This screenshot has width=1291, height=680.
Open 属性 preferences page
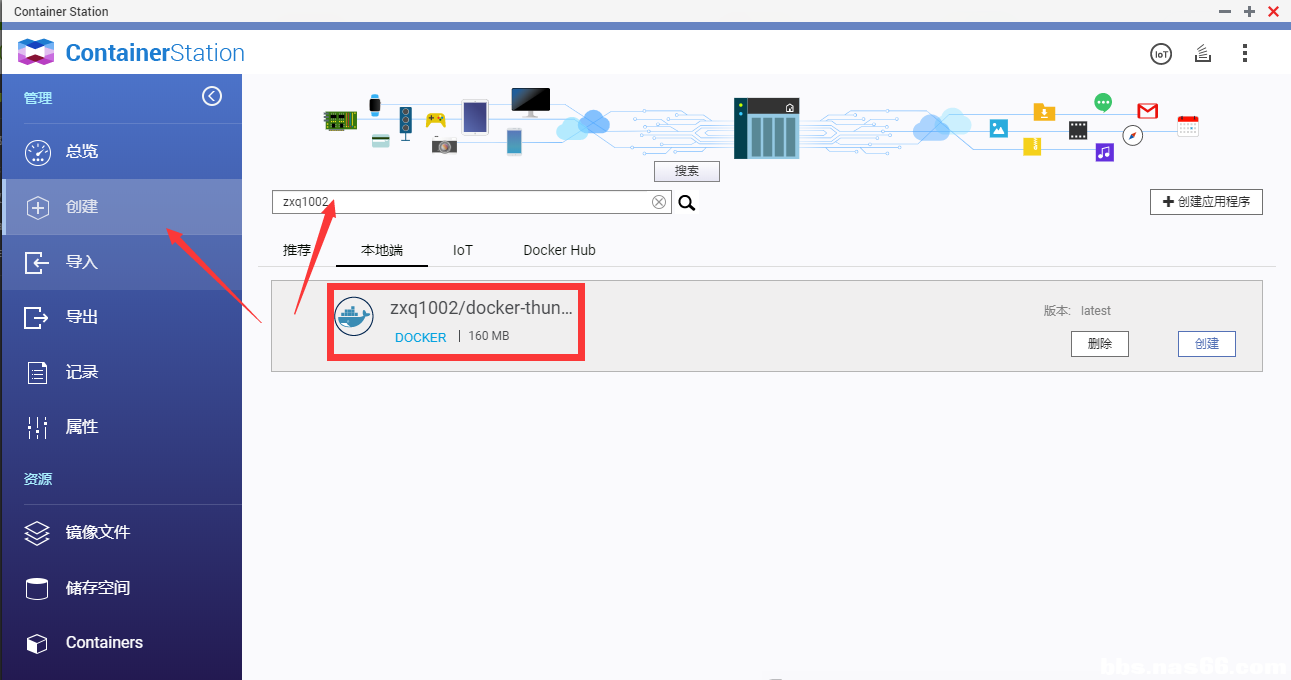82,427
